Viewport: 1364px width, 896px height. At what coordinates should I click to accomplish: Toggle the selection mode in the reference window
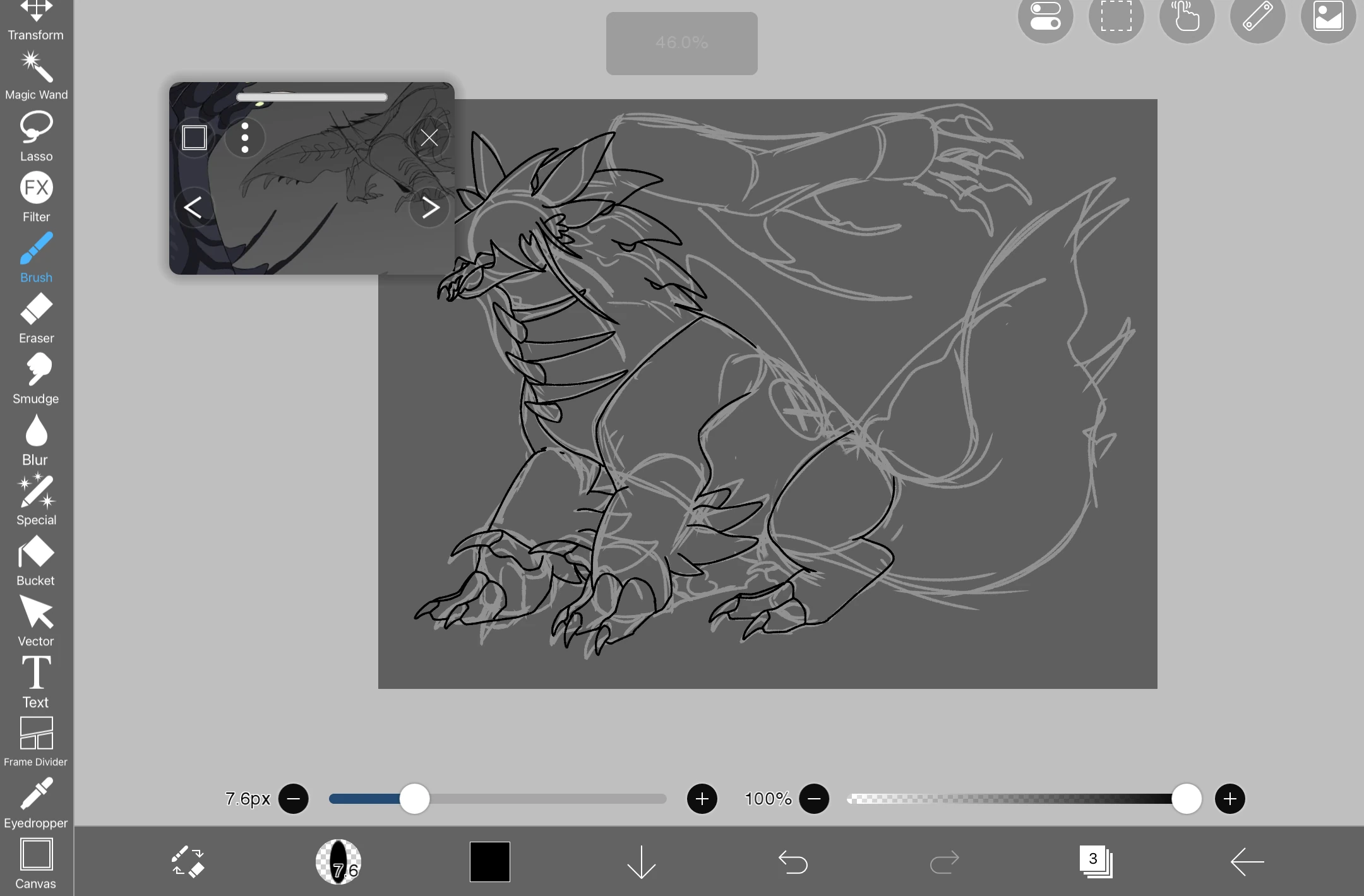click(194, 137)
